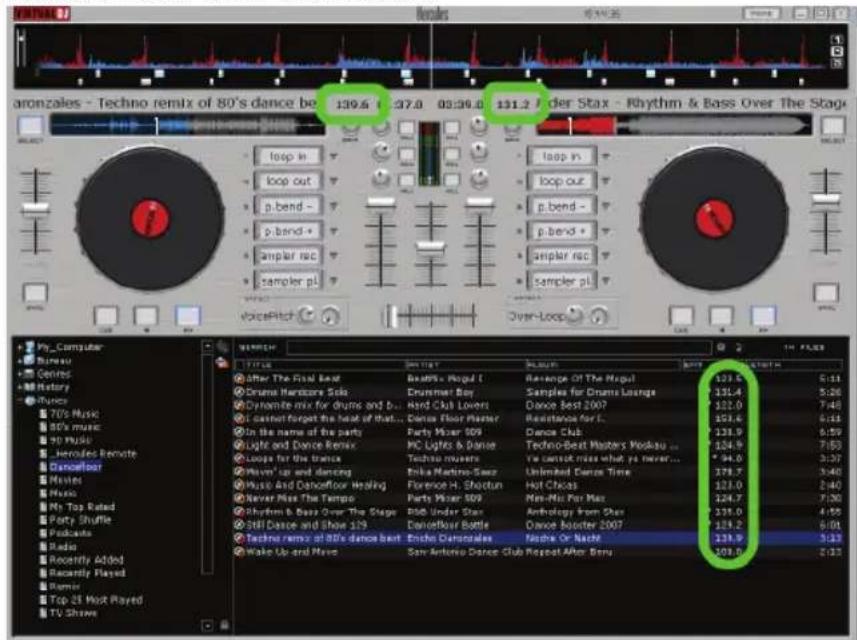Hit the Cue button on the left deck

[x=106, y=315]
